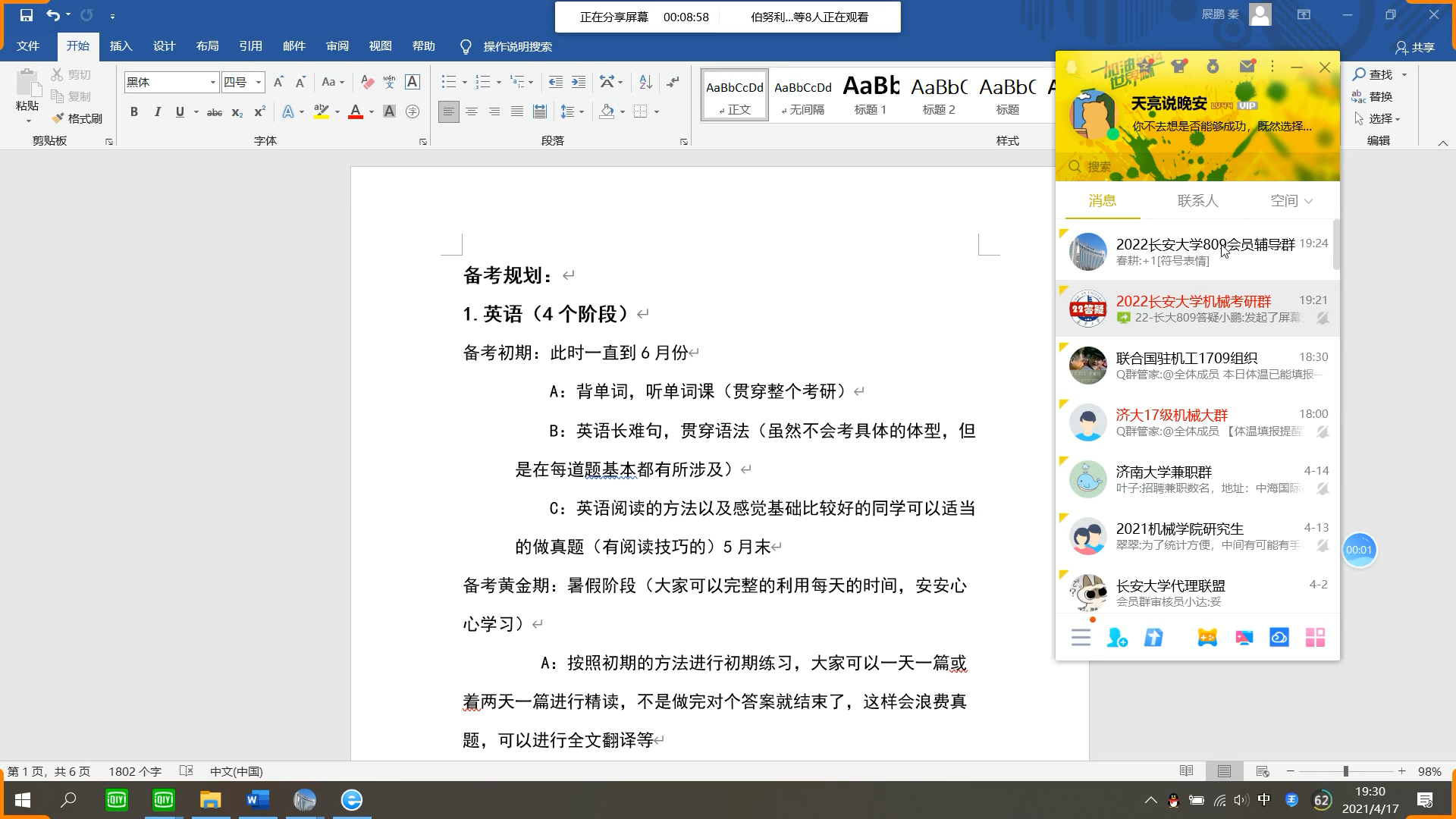Viewport: 1456px width, 819px height.
Task: Open QQ main menu hamburger icon
Action: point(1081,638)
